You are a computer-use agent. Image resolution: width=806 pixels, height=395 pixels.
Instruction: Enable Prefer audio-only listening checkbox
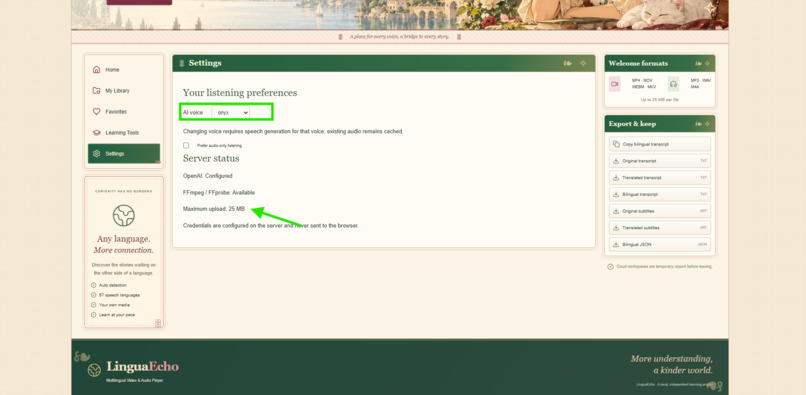(x=186, y=146)
